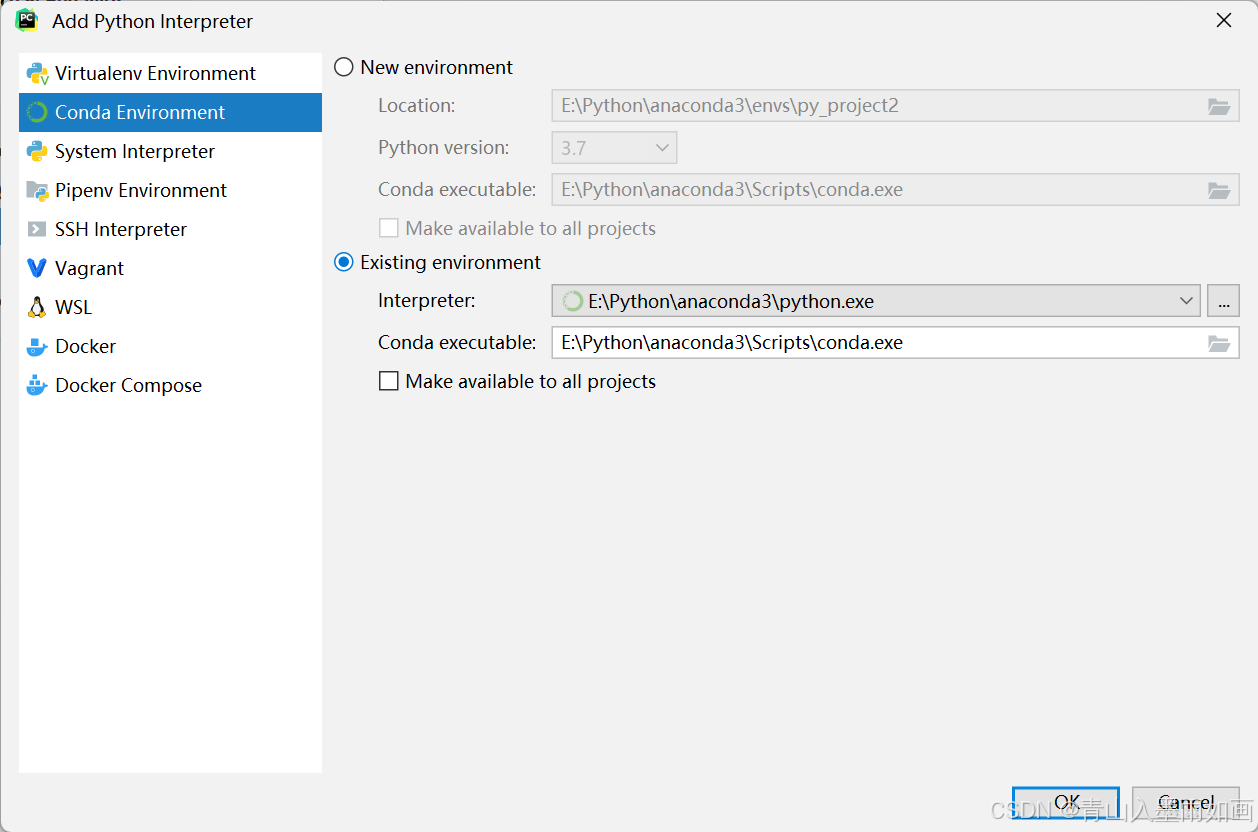Select Docker Compose from the list

[170, 386]
